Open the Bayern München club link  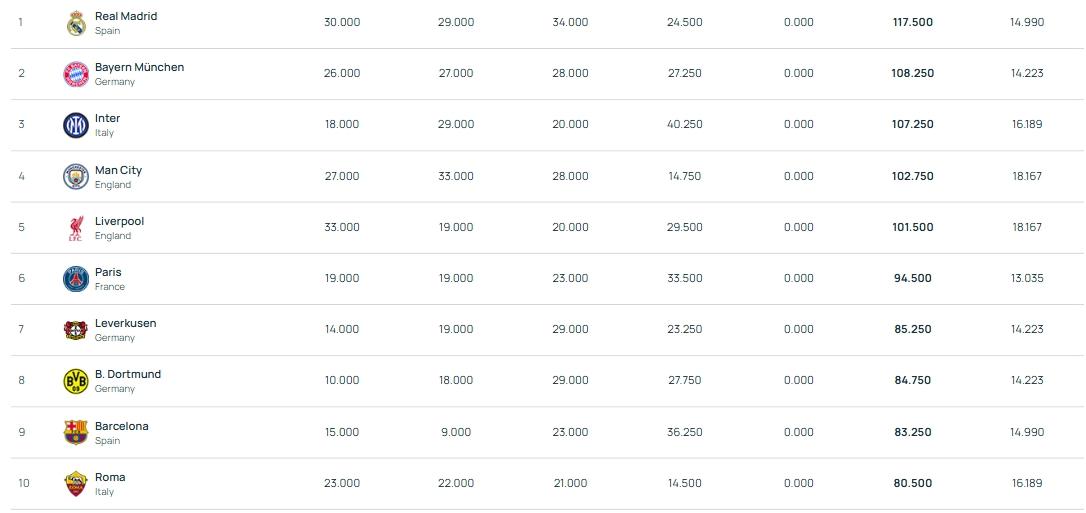[x=139, y=68]
